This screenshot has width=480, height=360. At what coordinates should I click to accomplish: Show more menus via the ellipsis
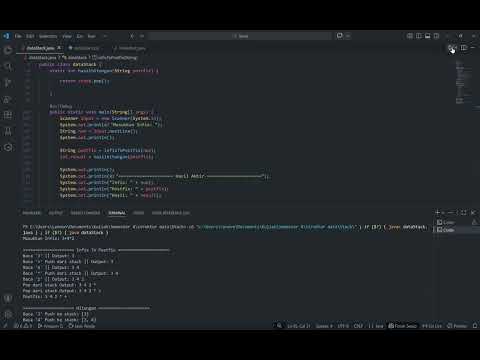tap(105, 36)
